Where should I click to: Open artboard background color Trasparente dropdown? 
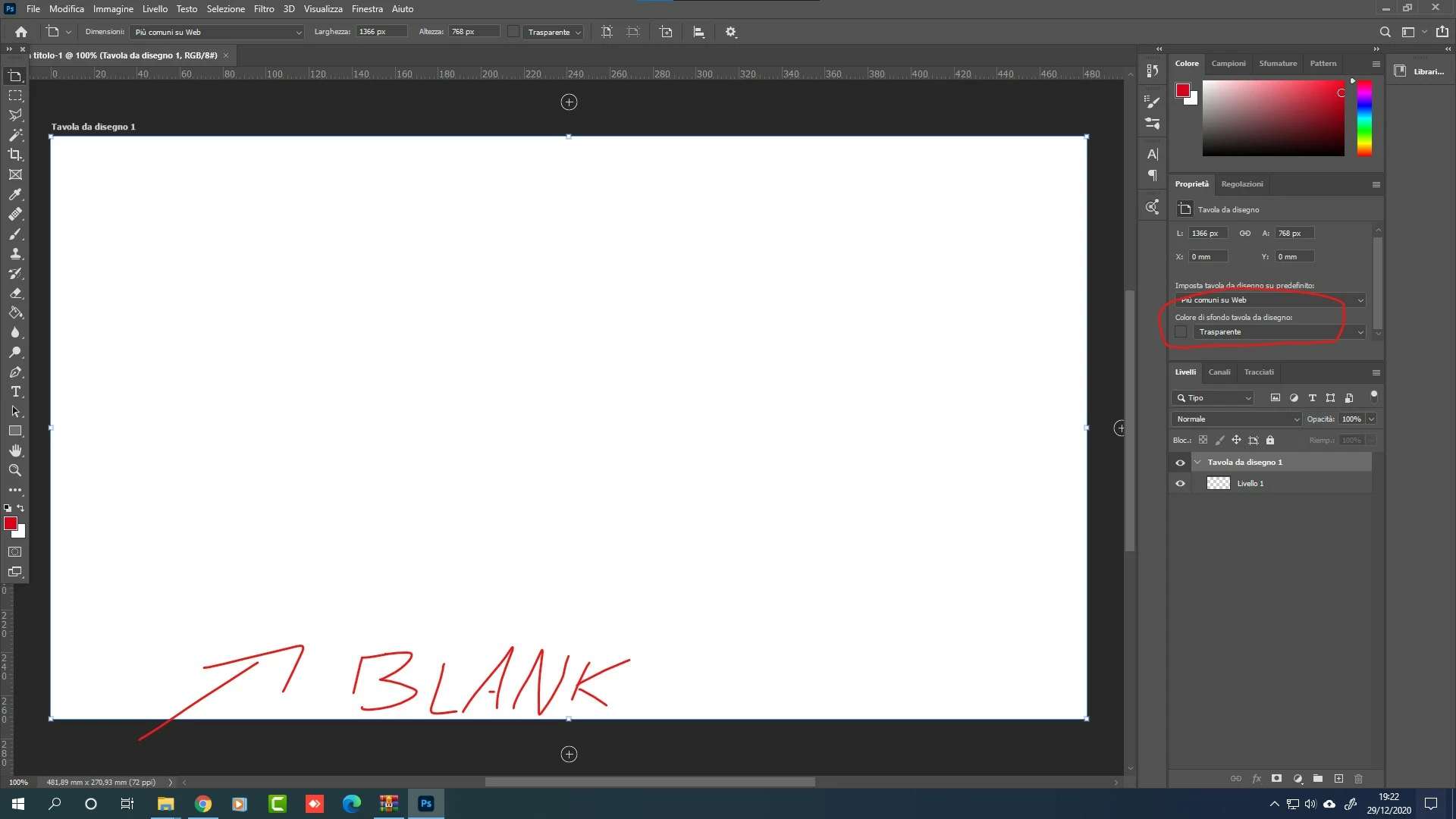tap(1279, 332)
